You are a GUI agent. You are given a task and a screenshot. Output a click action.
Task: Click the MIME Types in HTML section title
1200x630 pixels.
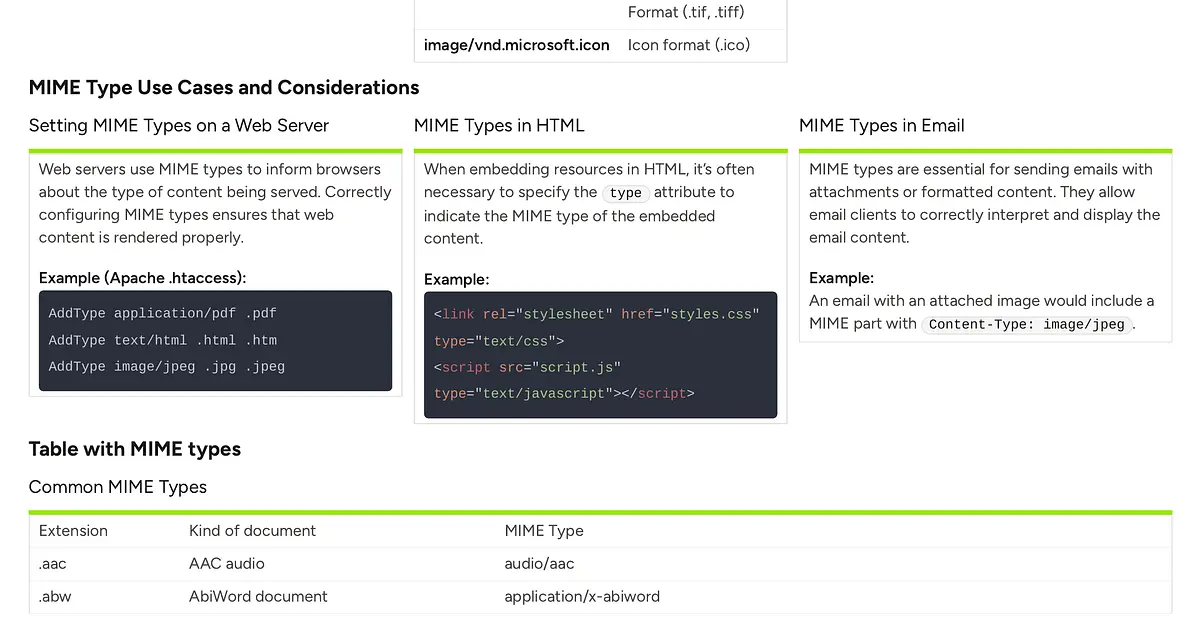tap(498, 125)
